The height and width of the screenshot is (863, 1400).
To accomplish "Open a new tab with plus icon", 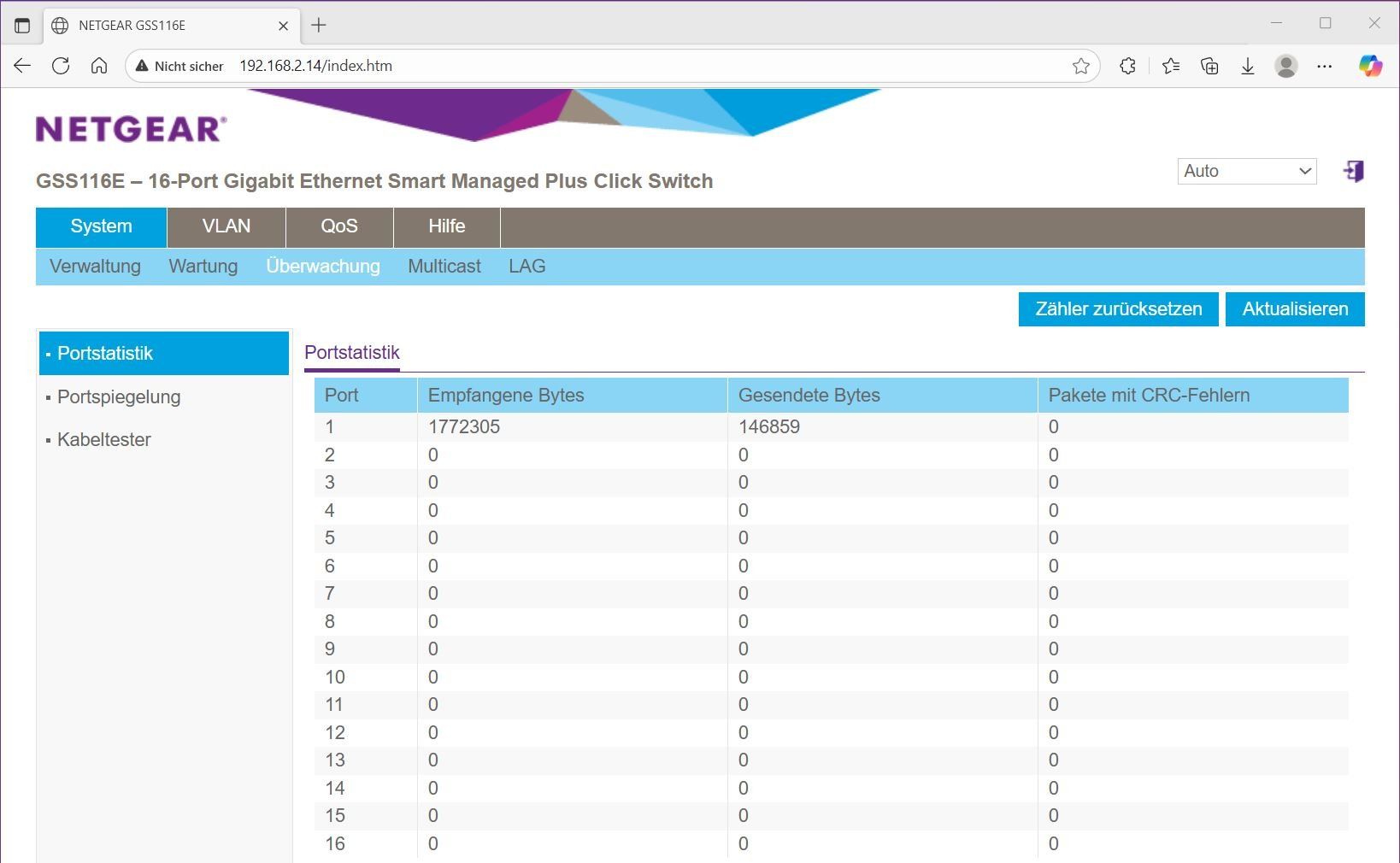I will 319,26.
